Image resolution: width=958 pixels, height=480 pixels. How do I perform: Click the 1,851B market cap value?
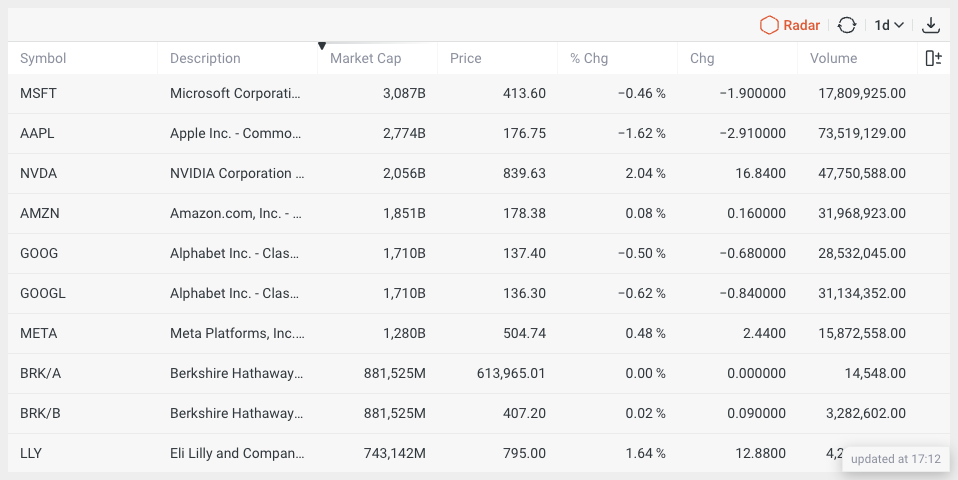click(404, 213)
